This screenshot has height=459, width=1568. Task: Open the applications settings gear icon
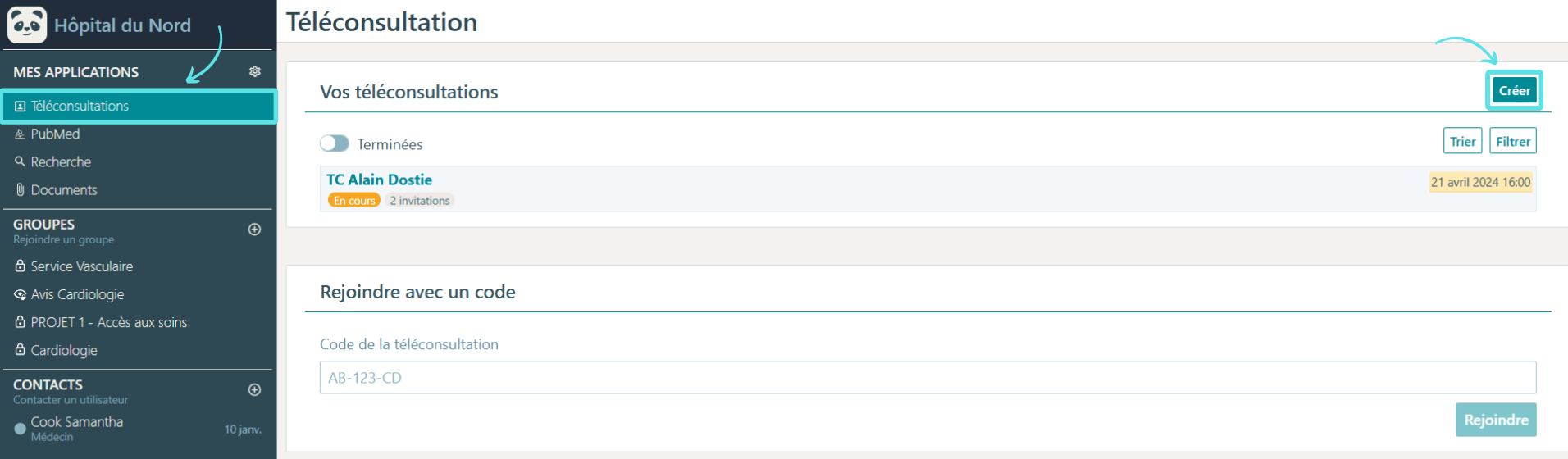(x=255, y=71)
